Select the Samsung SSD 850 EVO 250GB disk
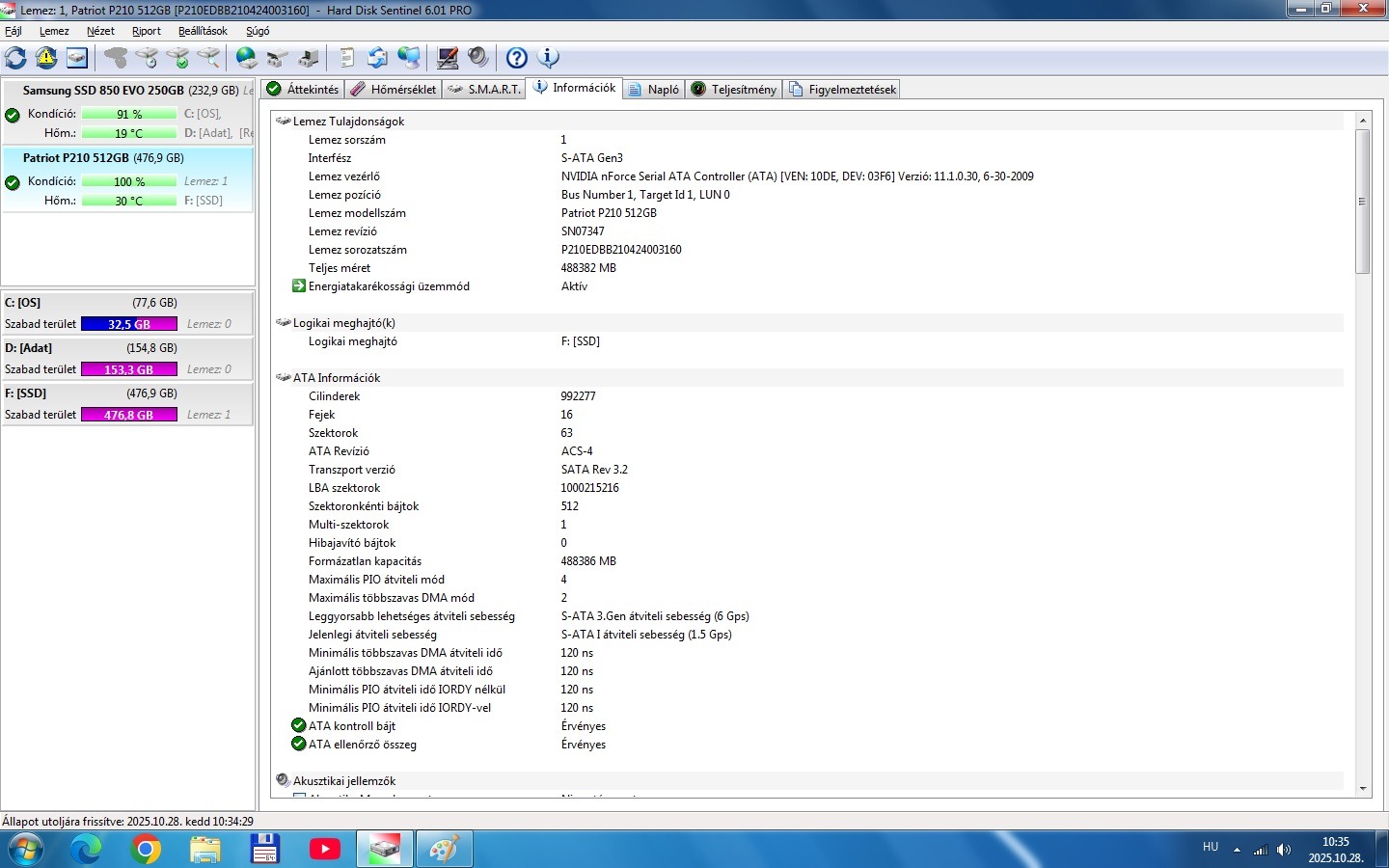Screen dimensions: 1389x868 pos(128,112)
